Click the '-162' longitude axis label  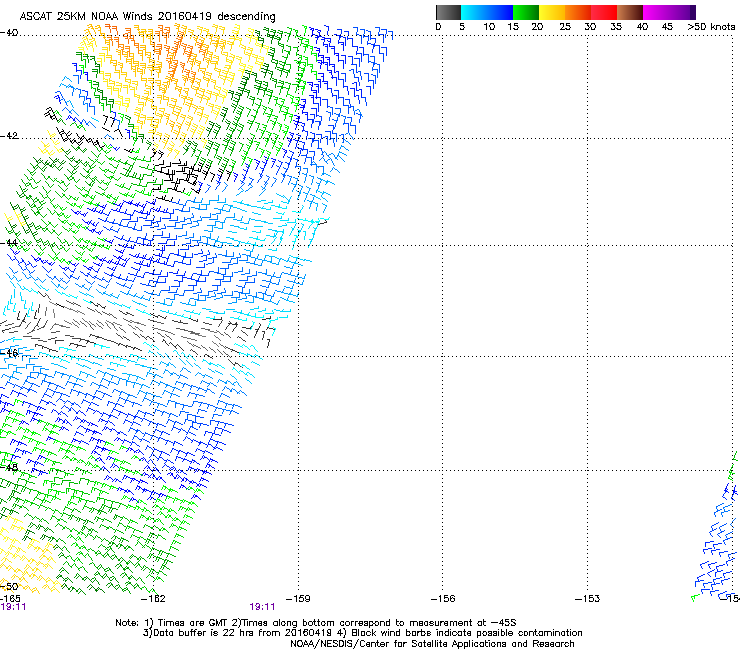153,599
